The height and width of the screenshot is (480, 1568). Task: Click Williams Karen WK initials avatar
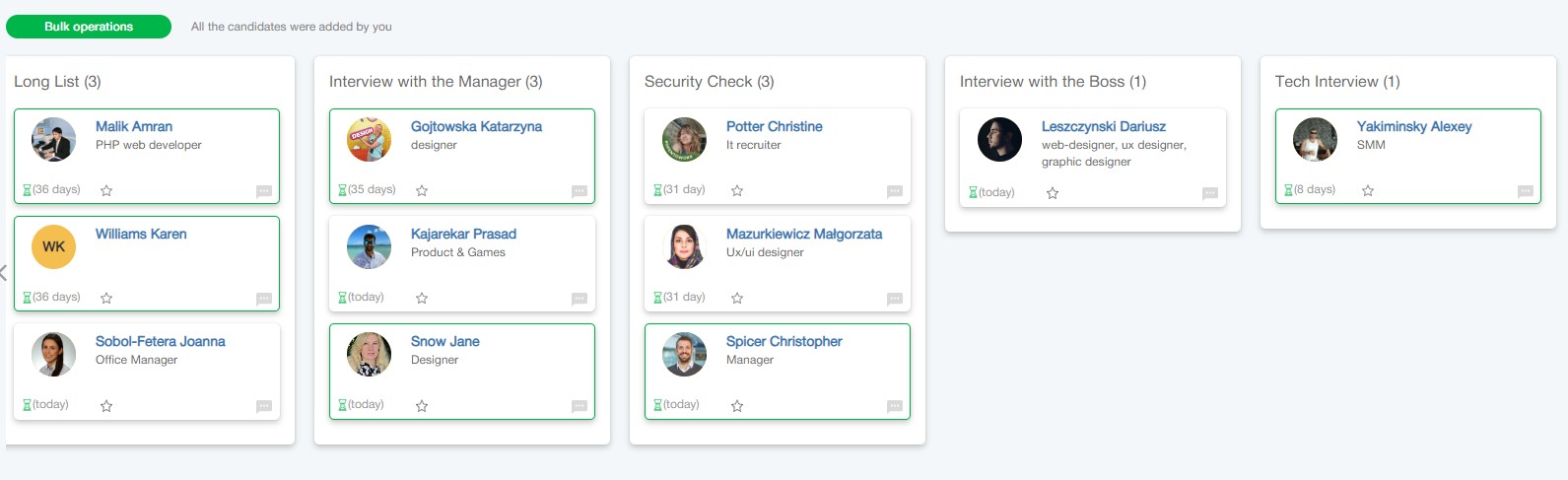tap(53, 246)
